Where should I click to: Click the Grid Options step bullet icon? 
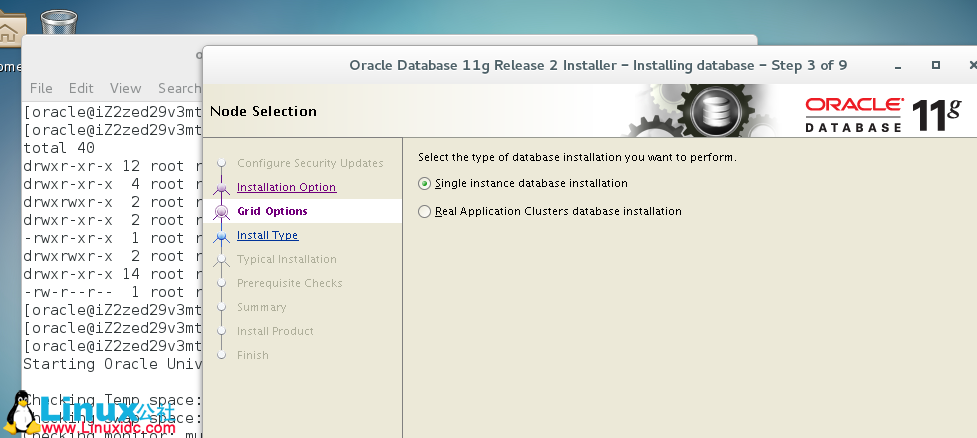[221, 212]
